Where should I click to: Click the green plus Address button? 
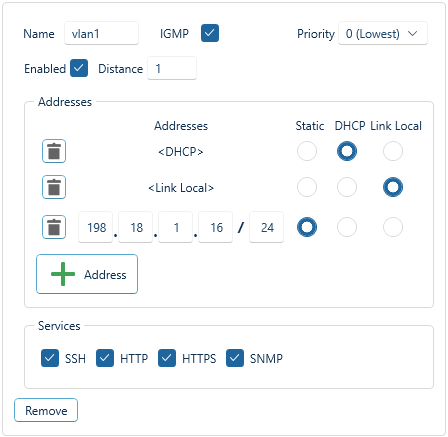click(x=87, y=274)
